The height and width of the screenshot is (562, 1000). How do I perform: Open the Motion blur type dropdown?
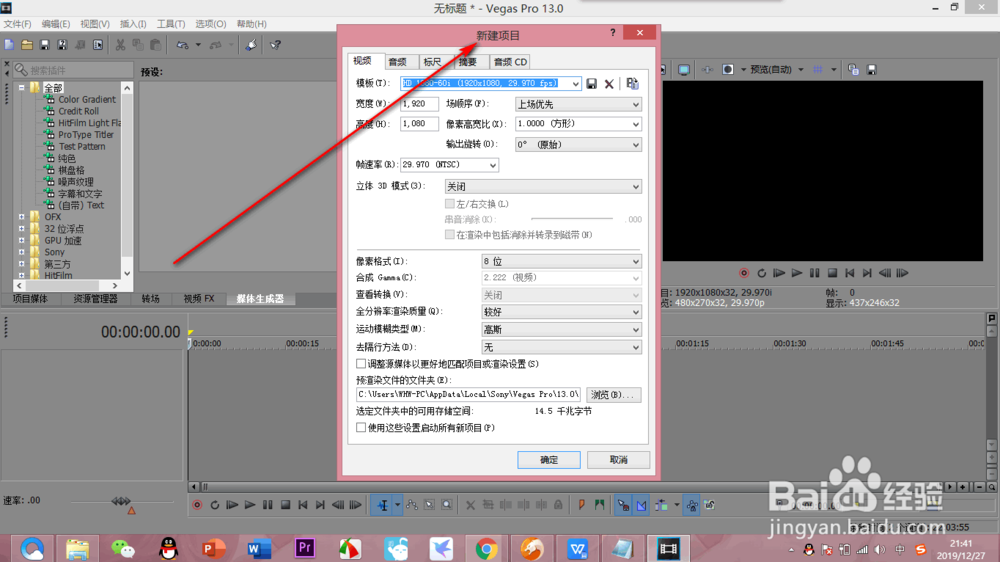coord(561,329)
